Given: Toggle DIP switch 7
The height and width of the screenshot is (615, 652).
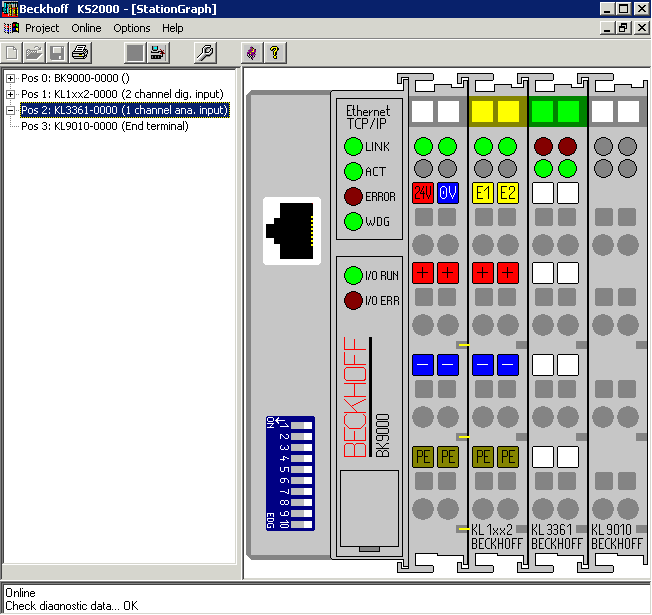Looking at the screenshot, I should [301, 491].
